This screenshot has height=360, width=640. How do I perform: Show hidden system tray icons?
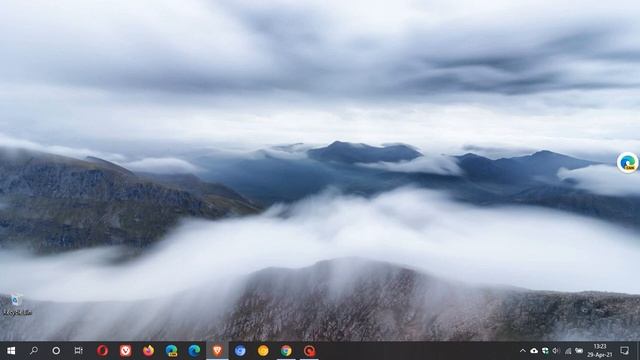[x=522, y=351]
